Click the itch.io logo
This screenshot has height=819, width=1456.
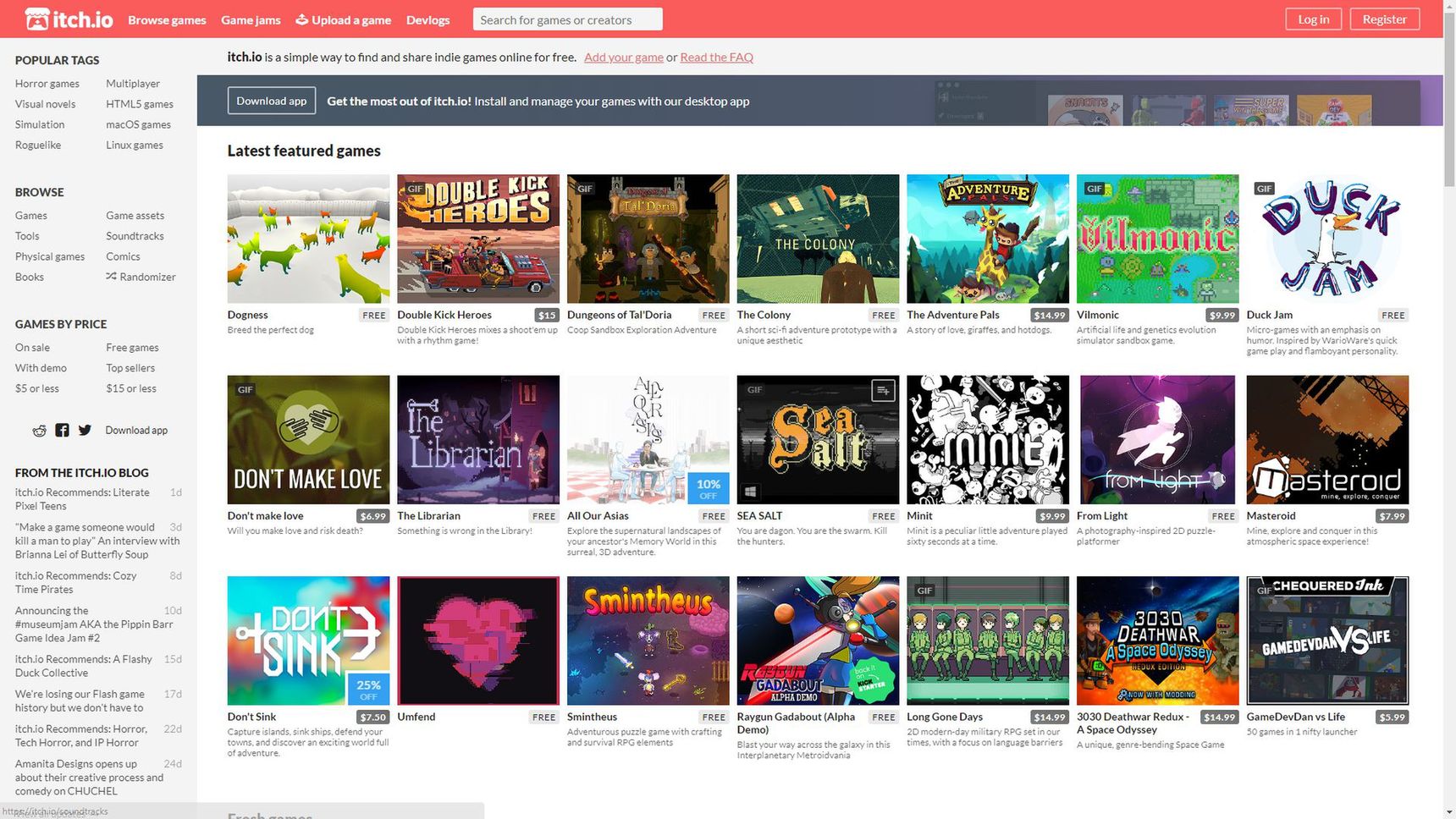[x=69, y=19]
